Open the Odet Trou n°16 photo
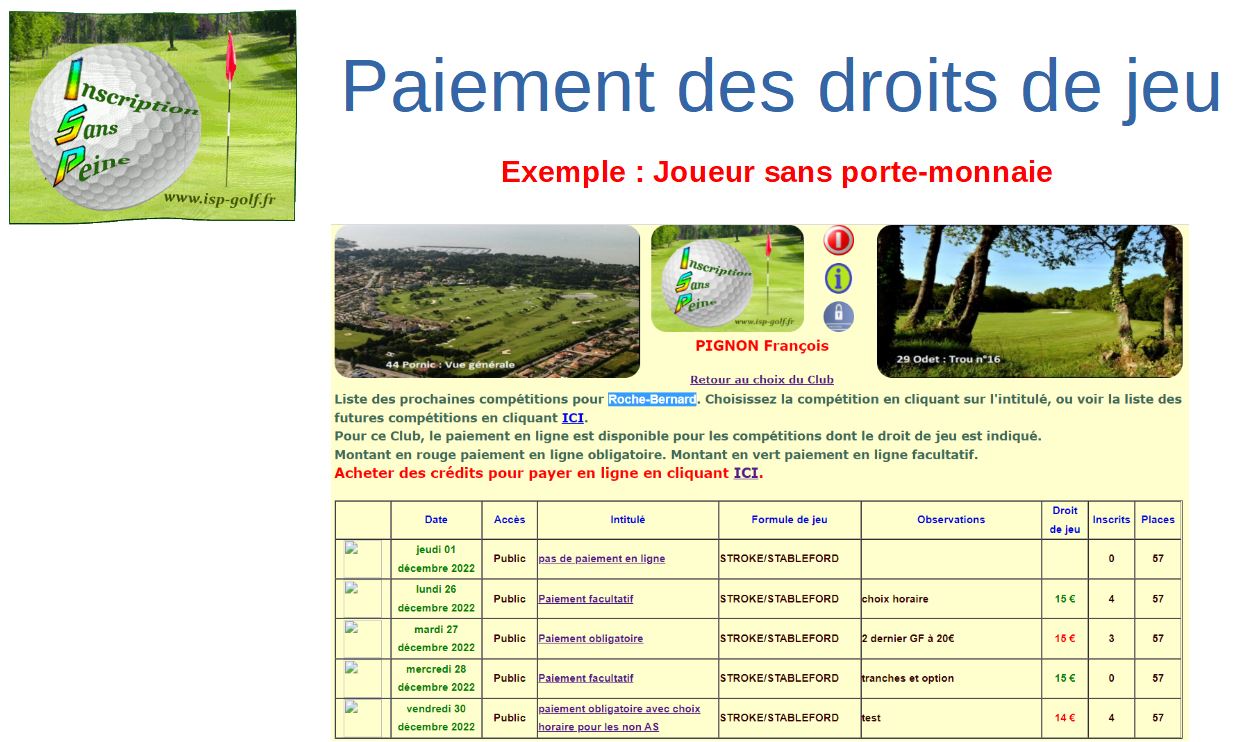The height and width of the screenshot is (742, 1233). [1030, 301]
